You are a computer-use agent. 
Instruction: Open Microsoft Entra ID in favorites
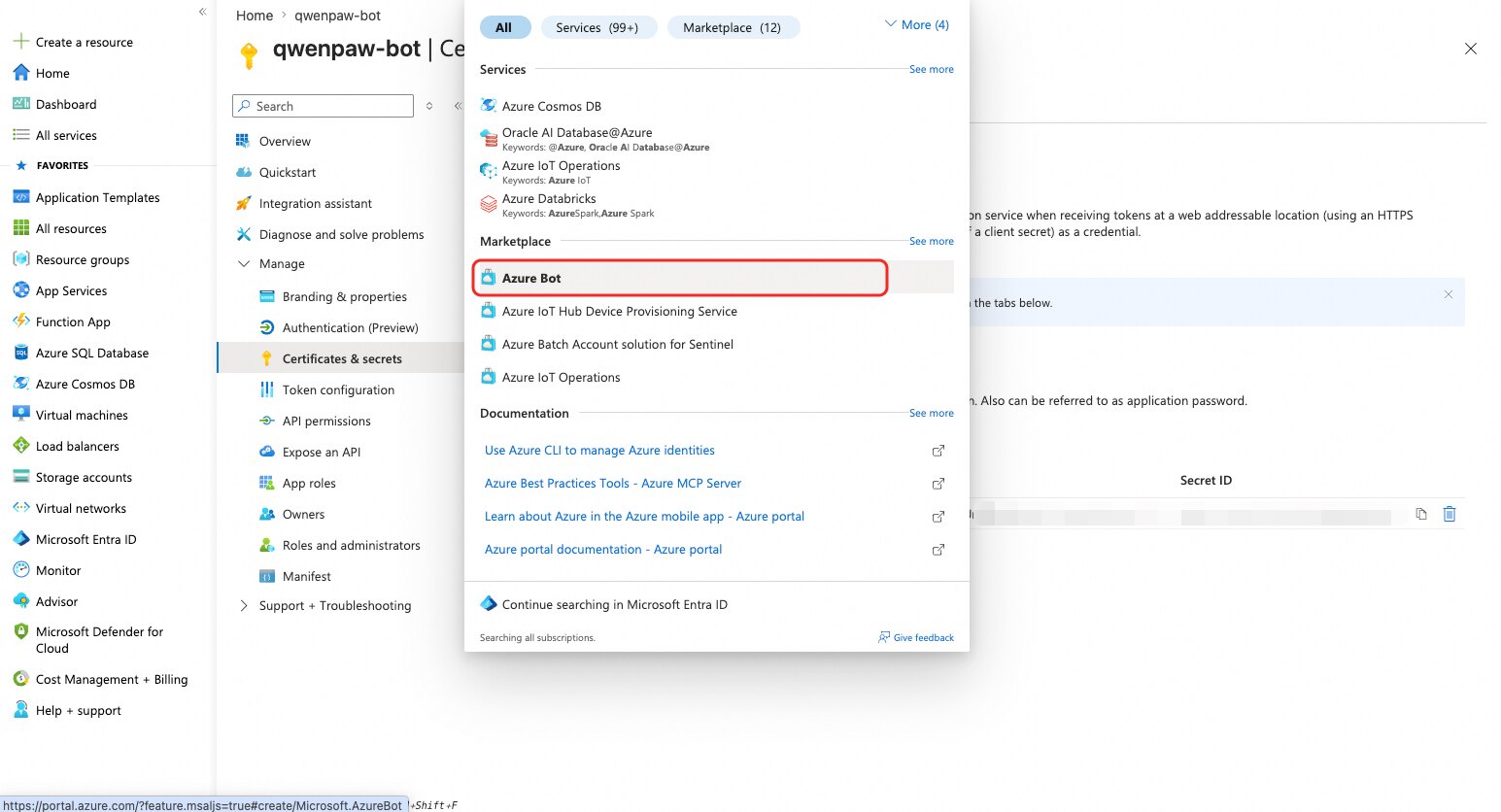click(x=85, y=539)
